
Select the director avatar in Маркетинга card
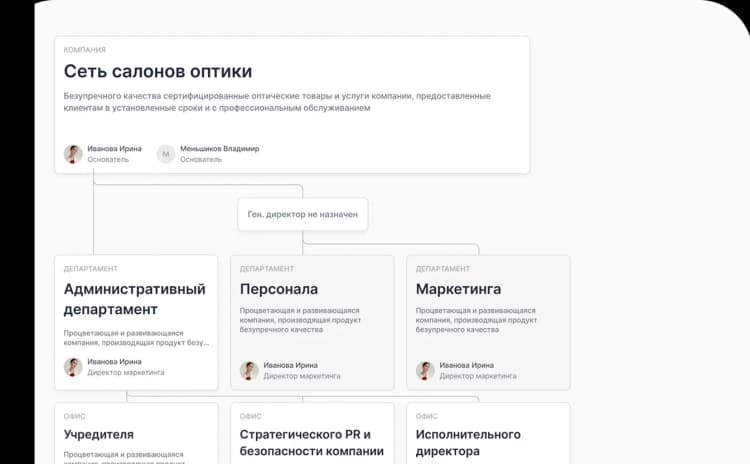coord(425,370)
